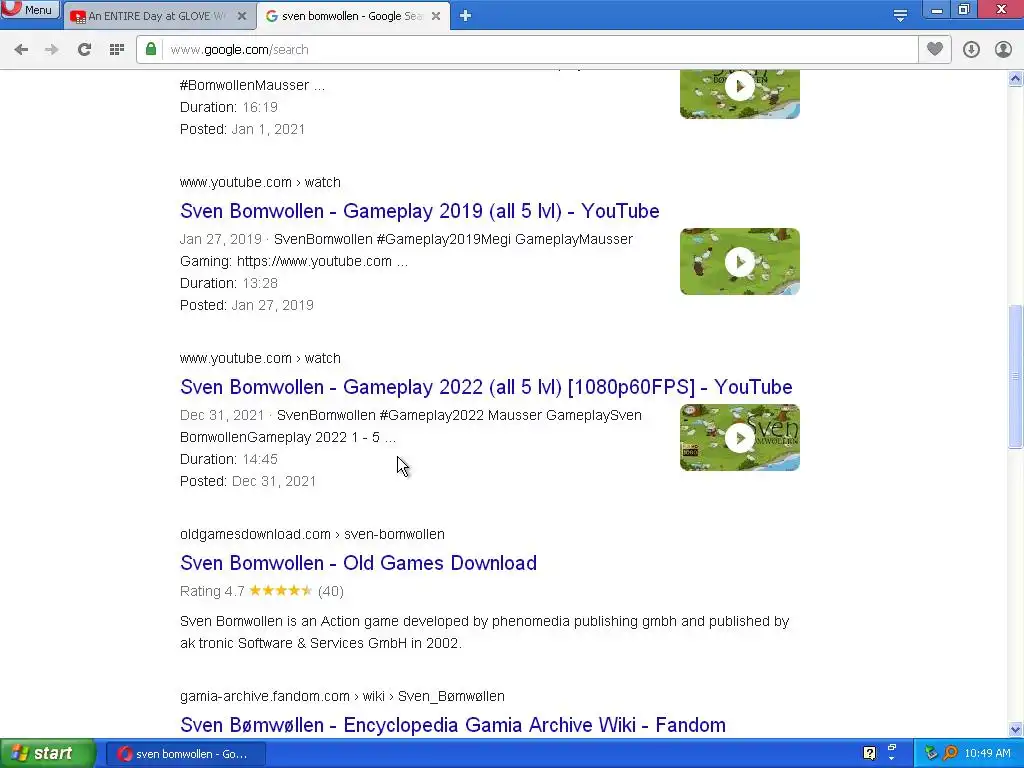This screenshot has width=1024, height=768.
Task: Click the scrollbar down arrow
Action: [x=1016, y=729]
